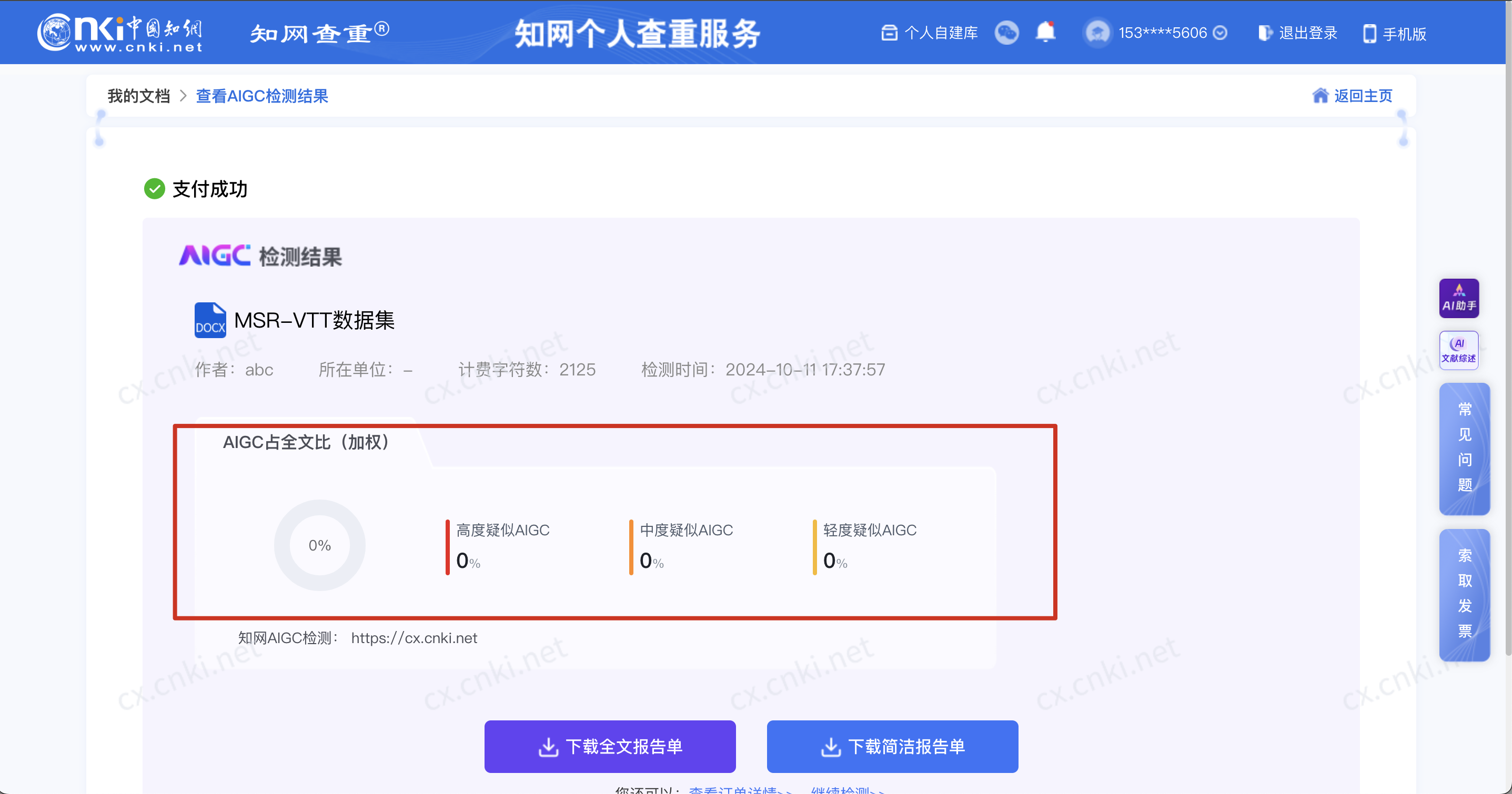Click the DOCX file icon

click(x=209, y=320)
